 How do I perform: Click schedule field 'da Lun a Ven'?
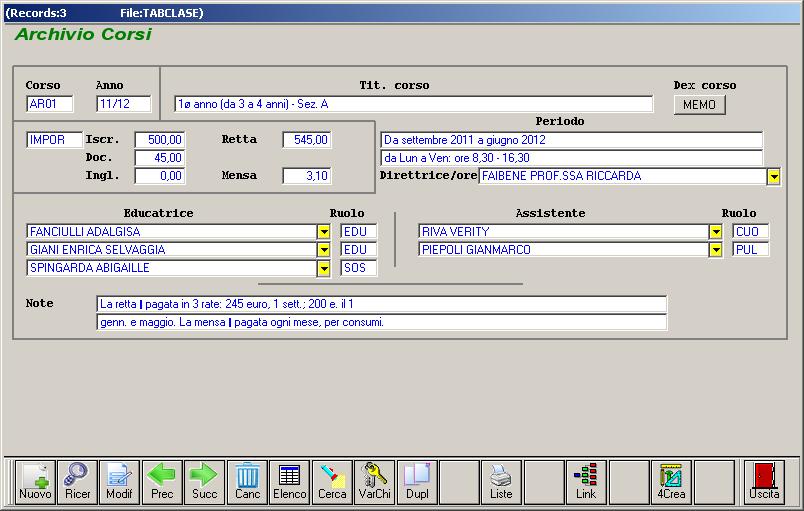(x=572, y=158)
